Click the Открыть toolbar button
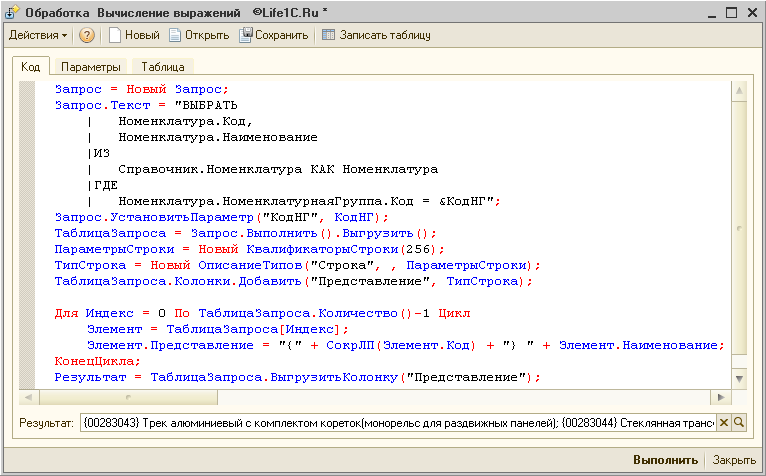766x476 pixels. [x=199, y=35]
